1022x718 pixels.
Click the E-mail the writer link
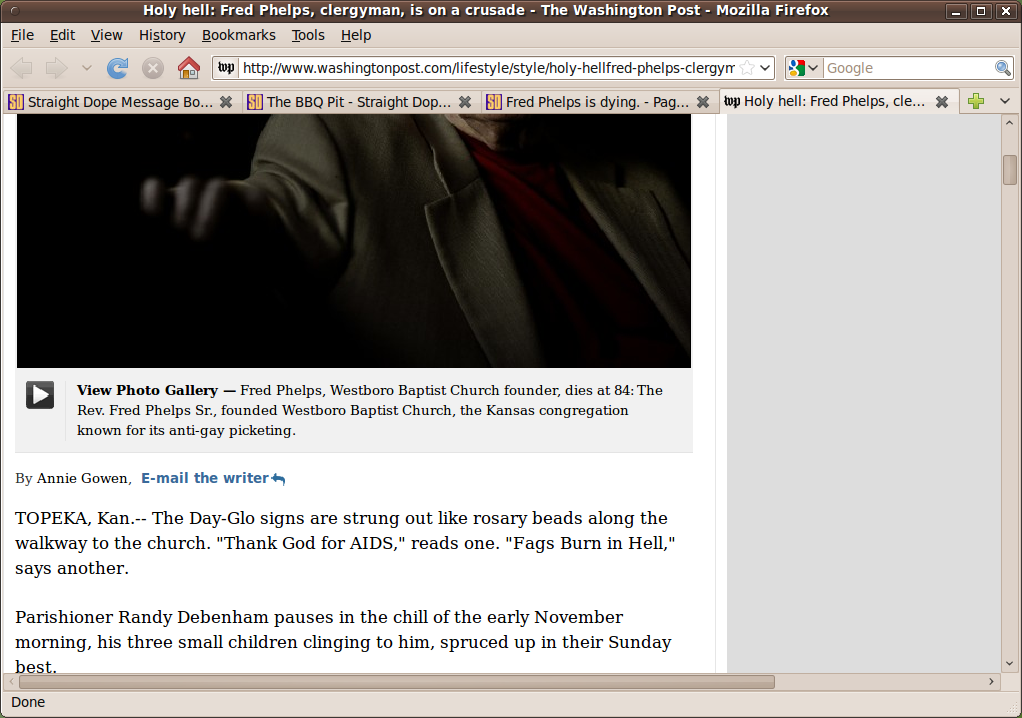tap(205, 478)
